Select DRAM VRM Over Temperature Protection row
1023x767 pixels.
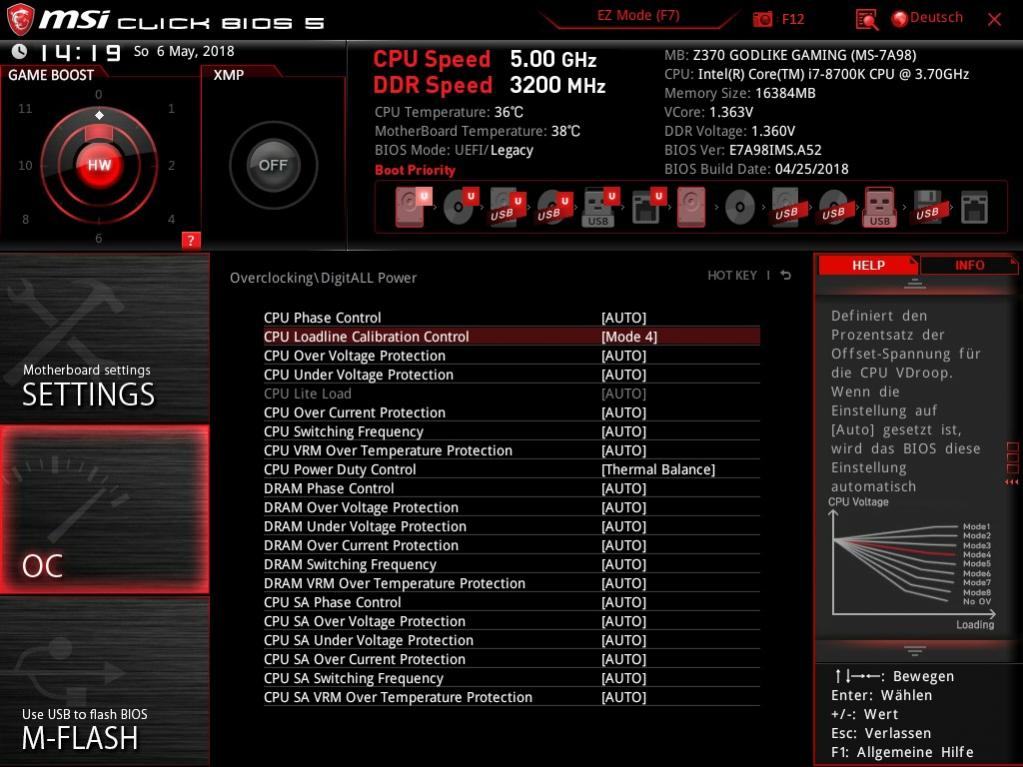pyautogui.click(x=512, y=583)
